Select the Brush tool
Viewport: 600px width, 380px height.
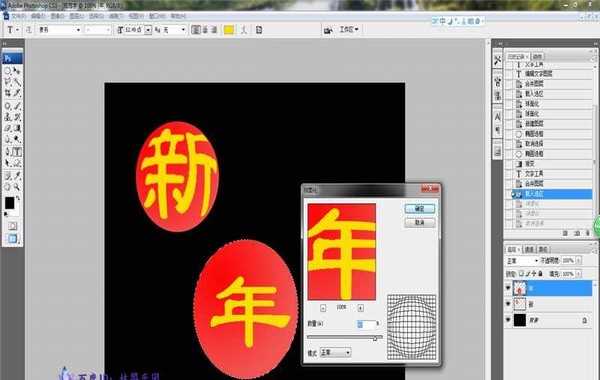point(17,106)
